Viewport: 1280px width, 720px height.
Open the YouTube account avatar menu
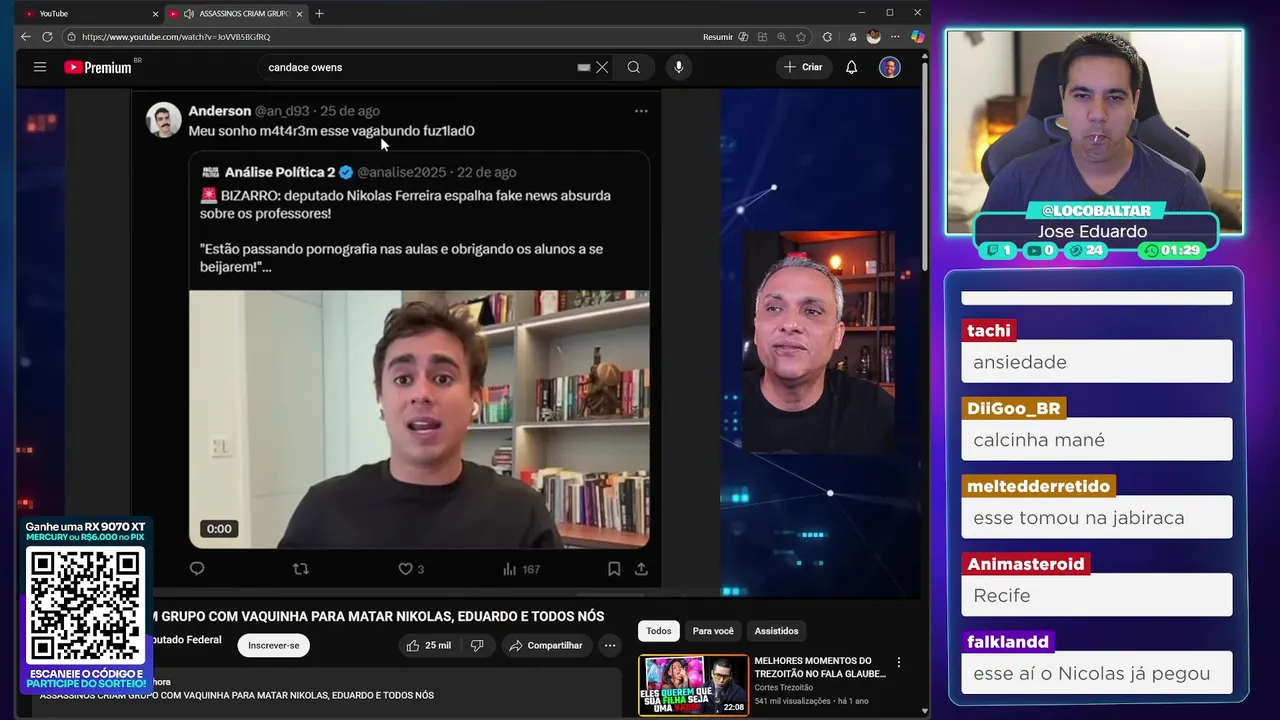click(x=890, y=67)
